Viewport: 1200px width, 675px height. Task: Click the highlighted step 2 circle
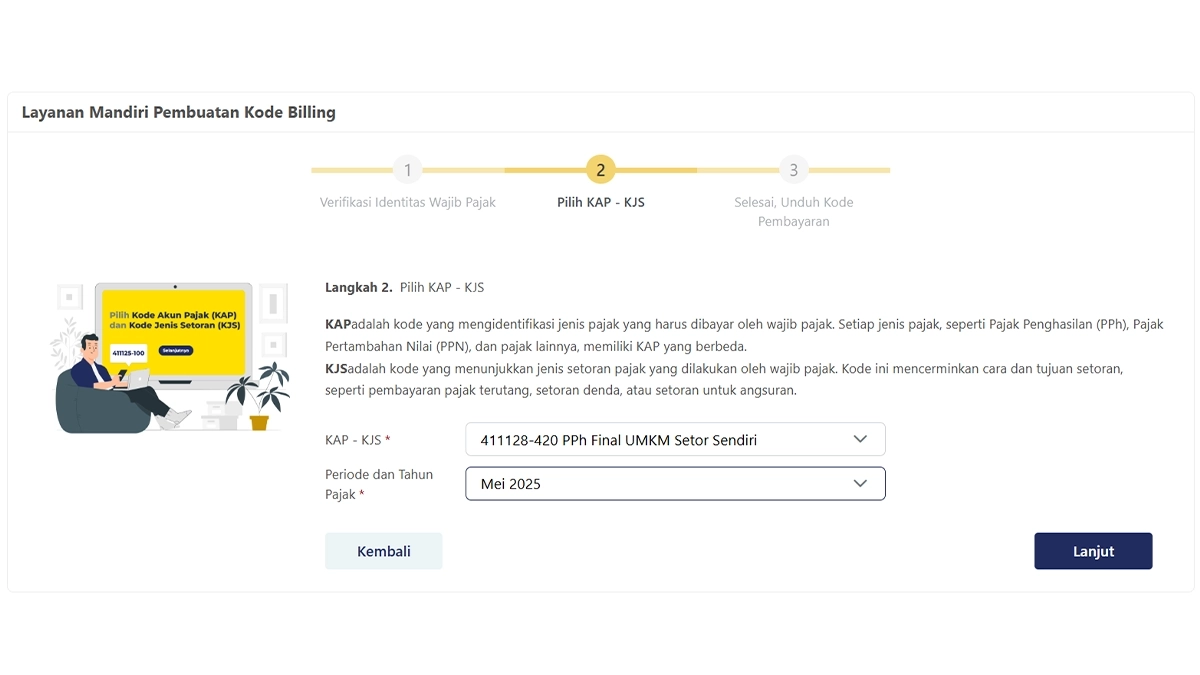(601, 170)
